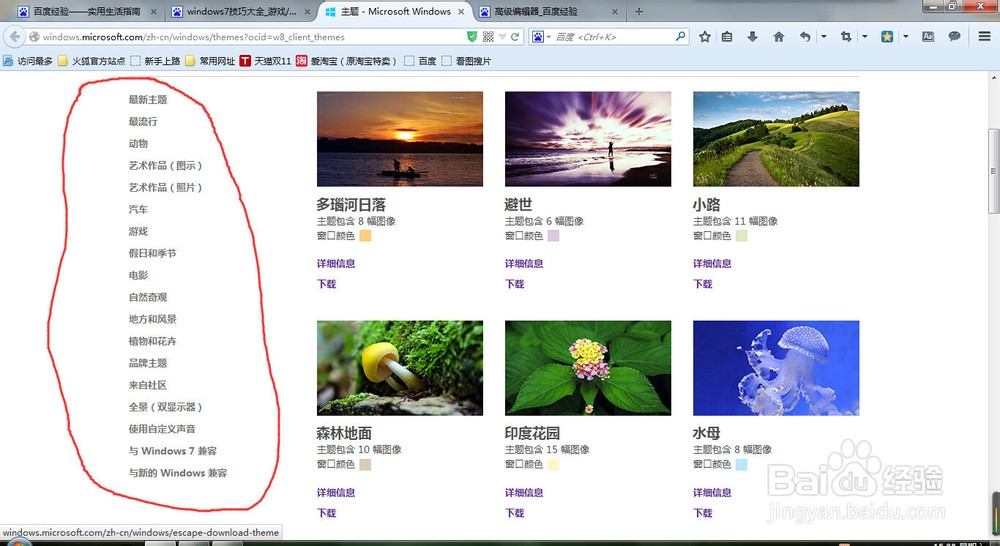This screenshot has height=546, width=1000.
Task: Select 游戏 category
Action: (138, 231)
